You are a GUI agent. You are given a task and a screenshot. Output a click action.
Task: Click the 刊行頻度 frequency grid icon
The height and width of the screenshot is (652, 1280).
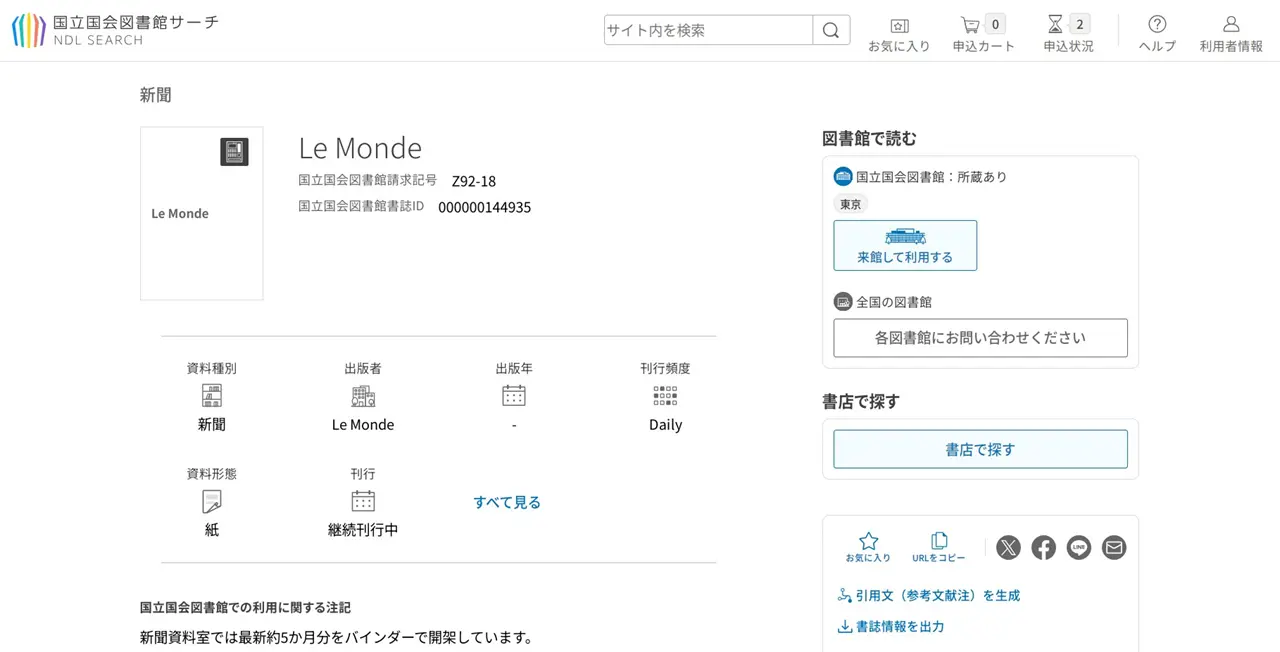(x=665, y=395)
